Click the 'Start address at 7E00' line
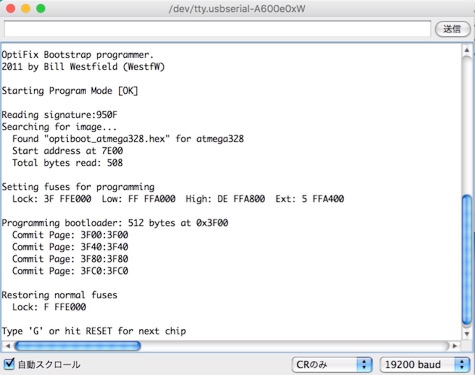 pyautogui.click(x=67, y=151)
